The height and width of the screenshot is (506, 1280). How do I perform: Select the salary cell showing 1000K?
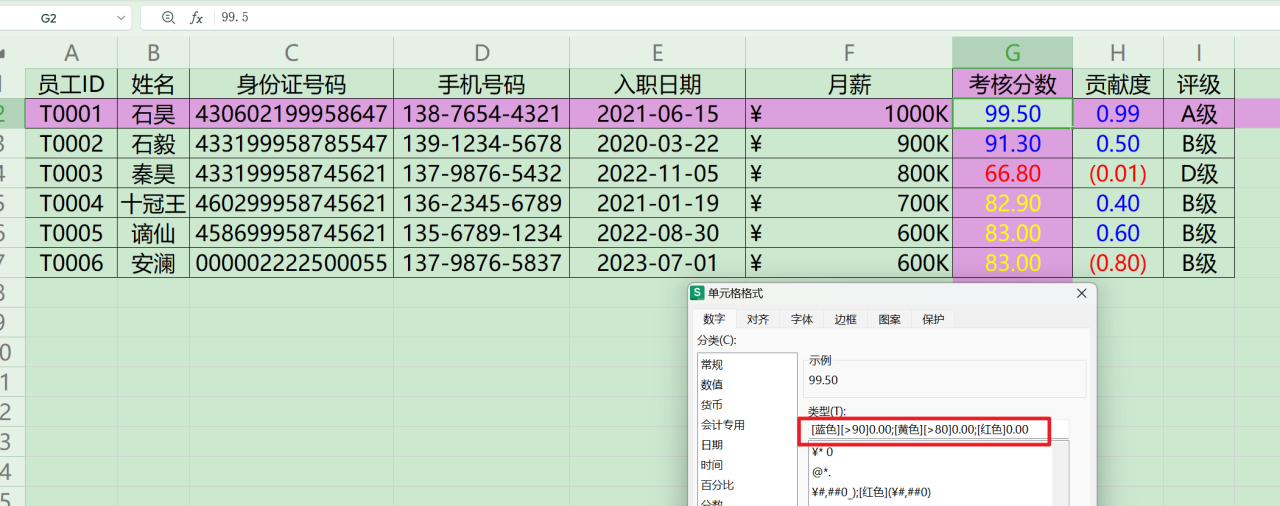[x=849, y=113]
